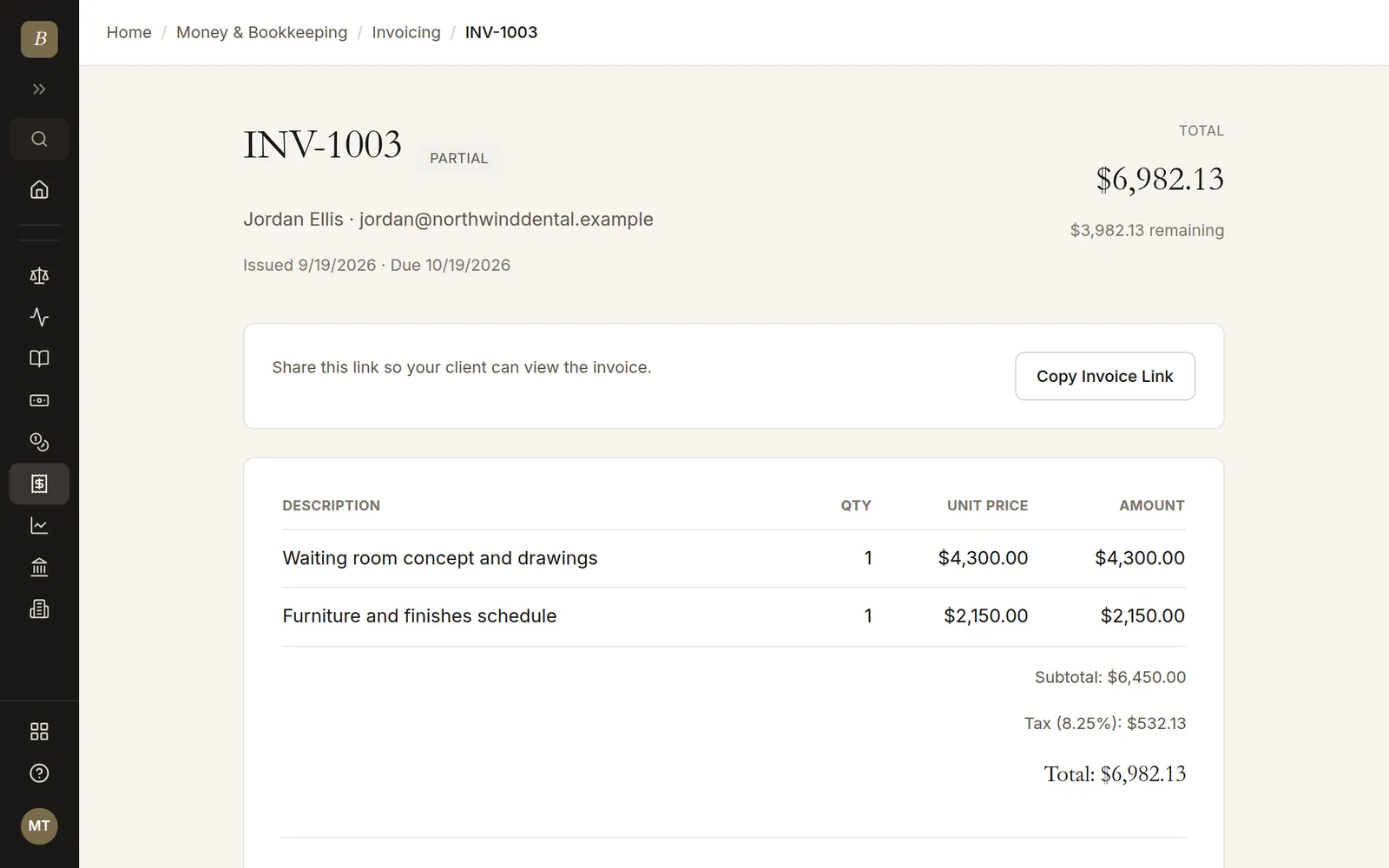1389x868 pixels.
Task: Open the MT user avatar
Action: pos(39,825)
